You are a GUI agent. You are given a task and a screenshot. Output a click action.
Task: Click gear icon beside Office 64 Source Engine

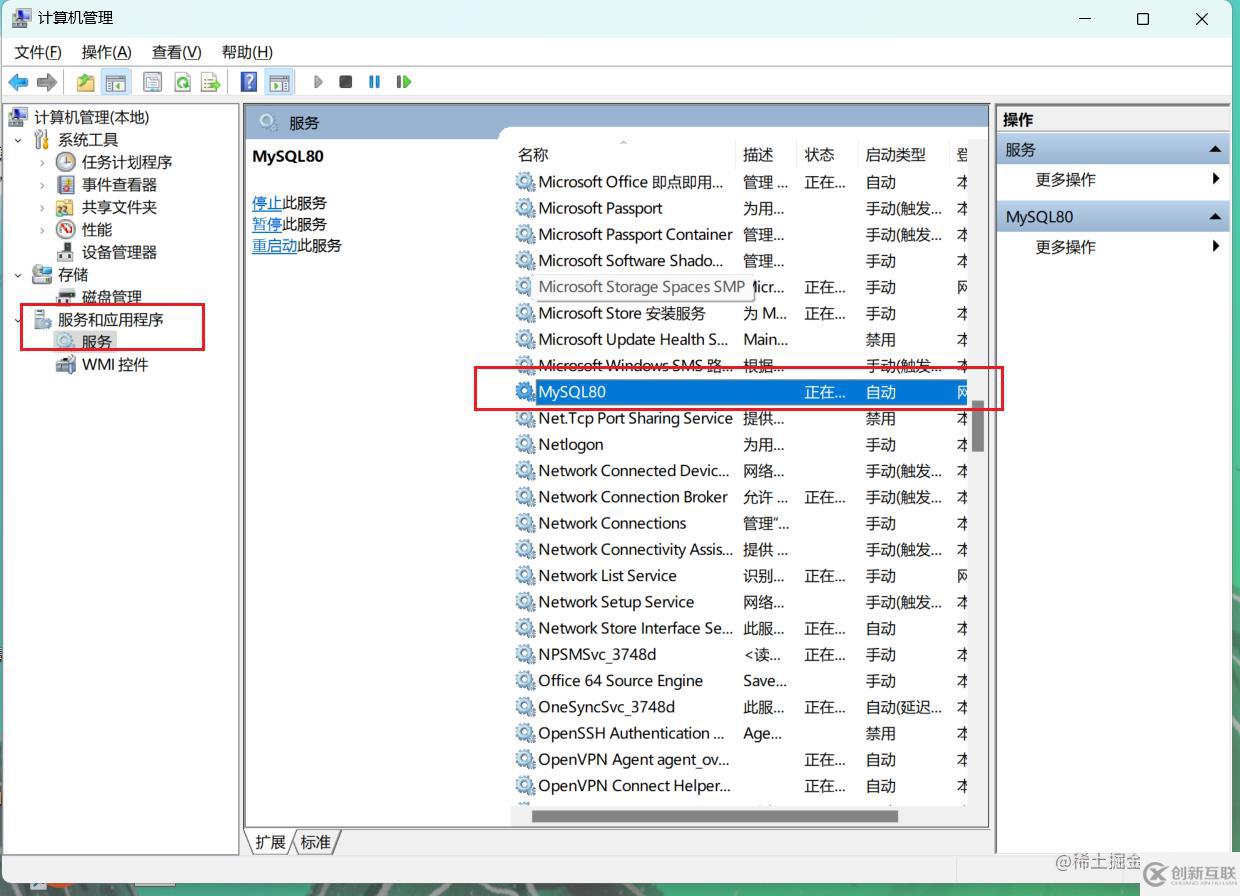525,680
